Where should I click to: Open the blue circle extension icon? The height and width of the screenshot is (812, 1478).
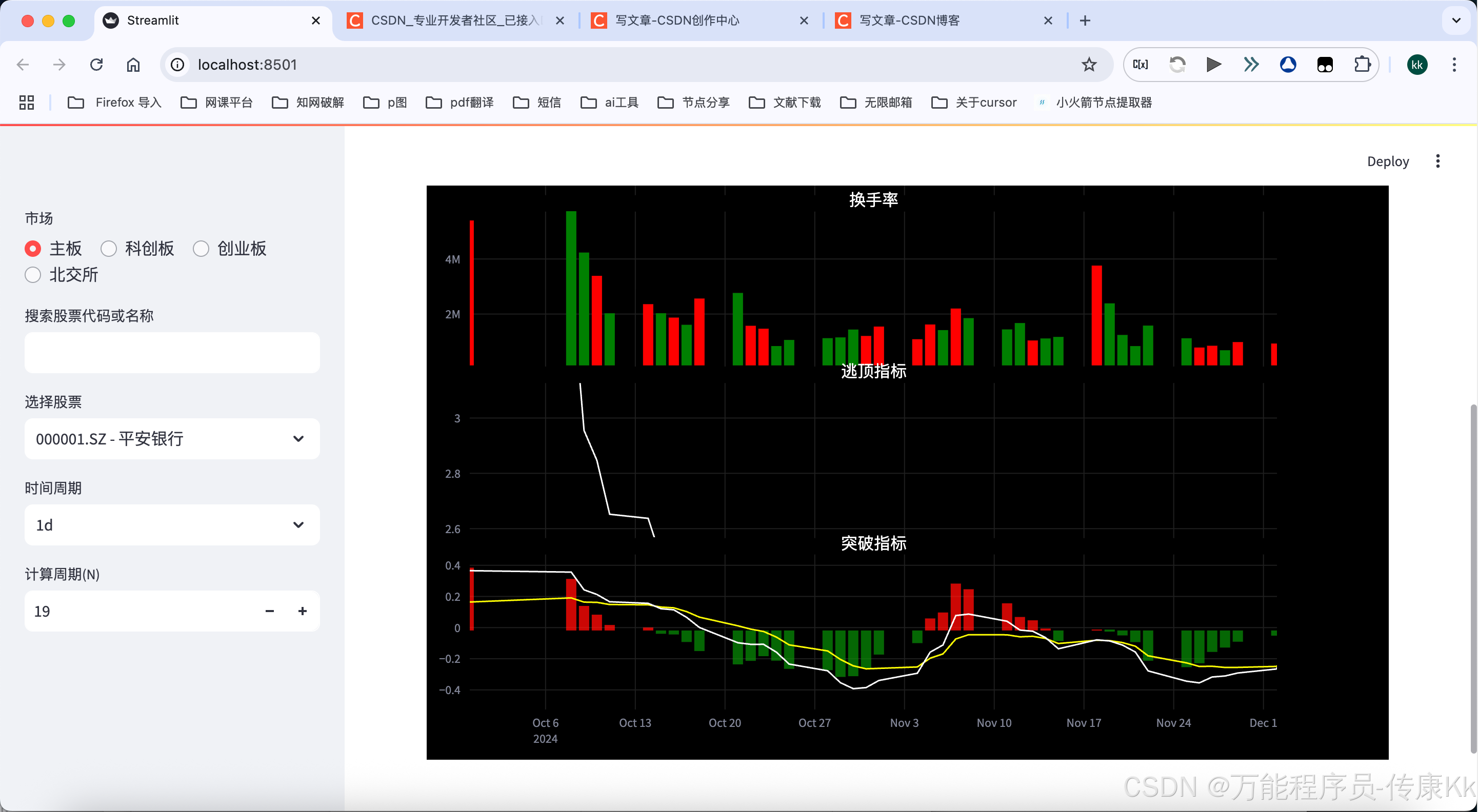tap(1288, 65)
